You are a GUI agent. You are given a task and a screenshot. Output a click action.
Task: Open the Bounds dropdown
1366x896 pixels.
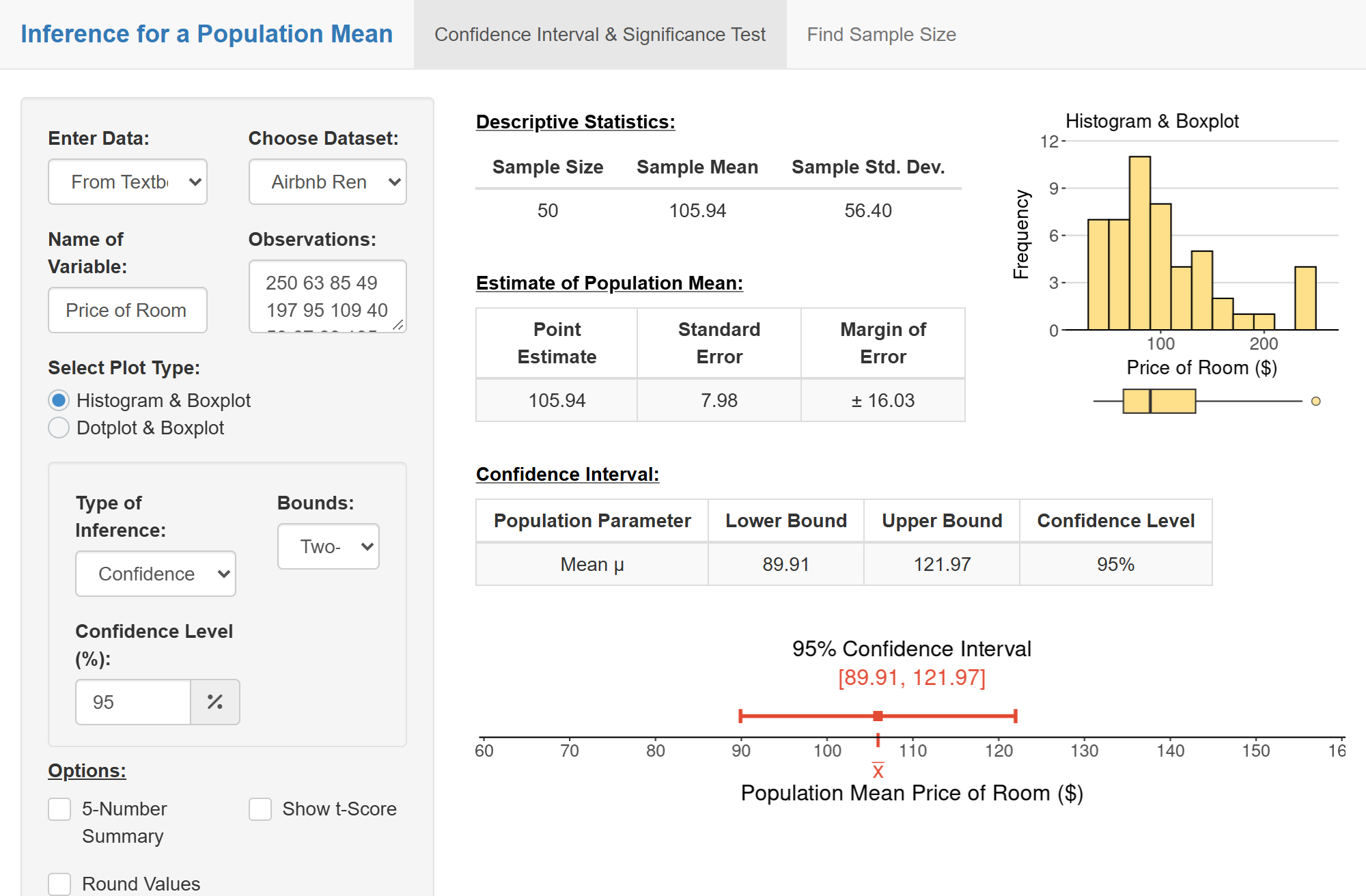pyautogui.click(x=329, y=546)
